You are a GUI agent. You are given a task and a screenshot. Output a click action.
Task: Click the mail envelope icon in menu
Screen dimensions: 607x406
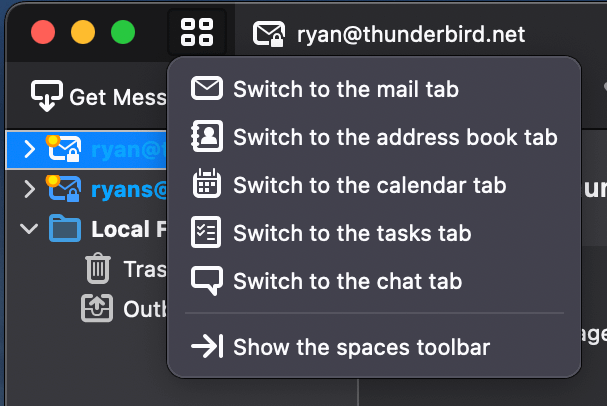pyautogui.click(x=207, y=89)
